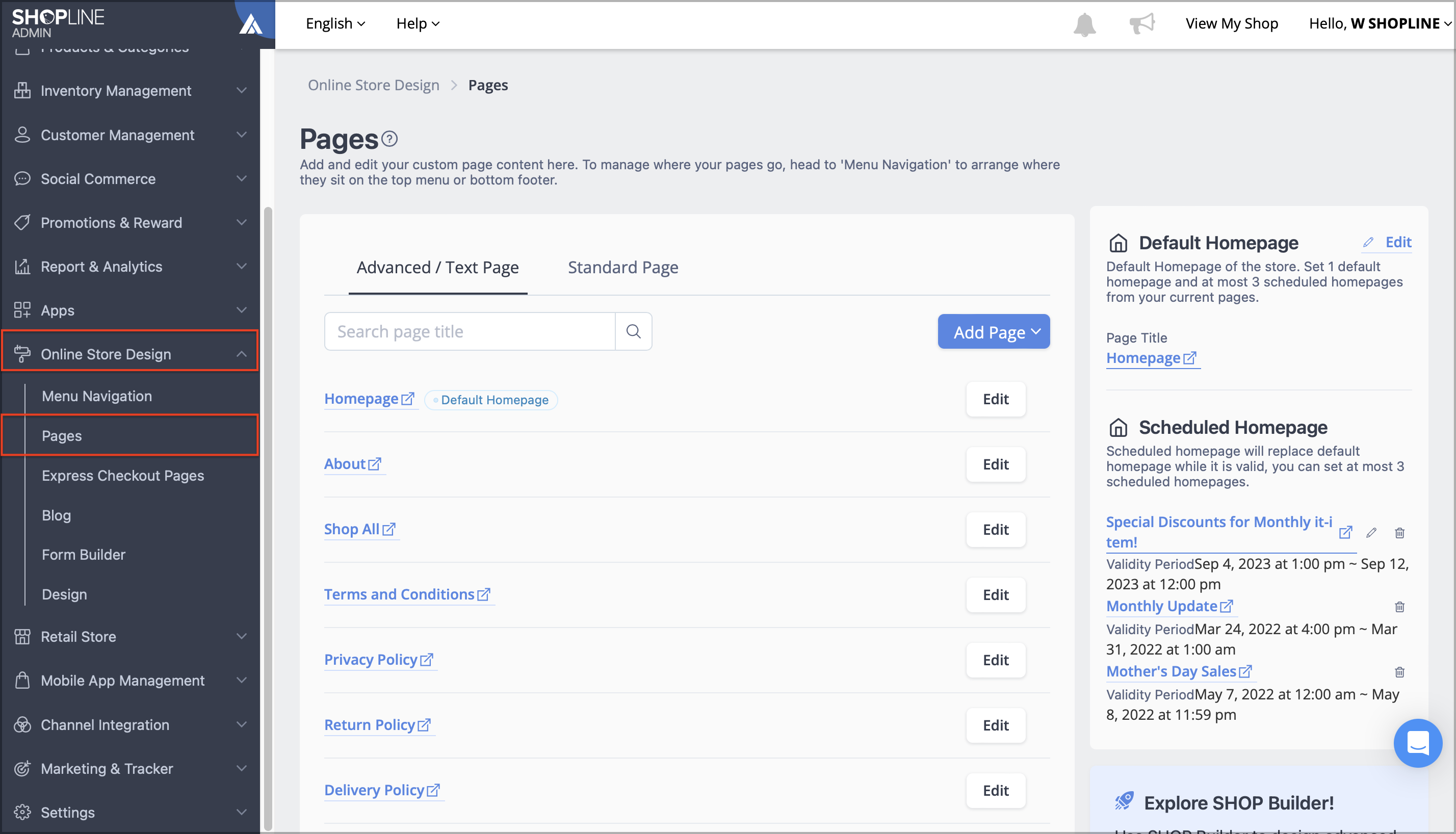1456x834 pixels.
Task: Open the announcements megaphone icon
Action: [1141, 24]
